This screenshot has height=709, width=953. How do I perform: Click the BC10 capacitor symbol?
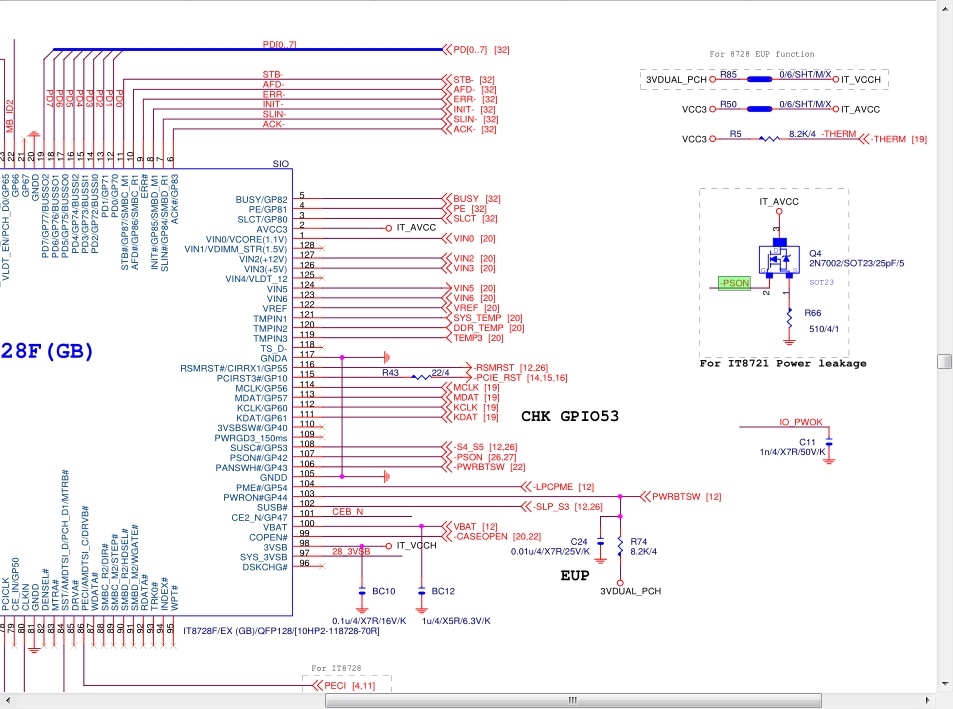point(362,591)
